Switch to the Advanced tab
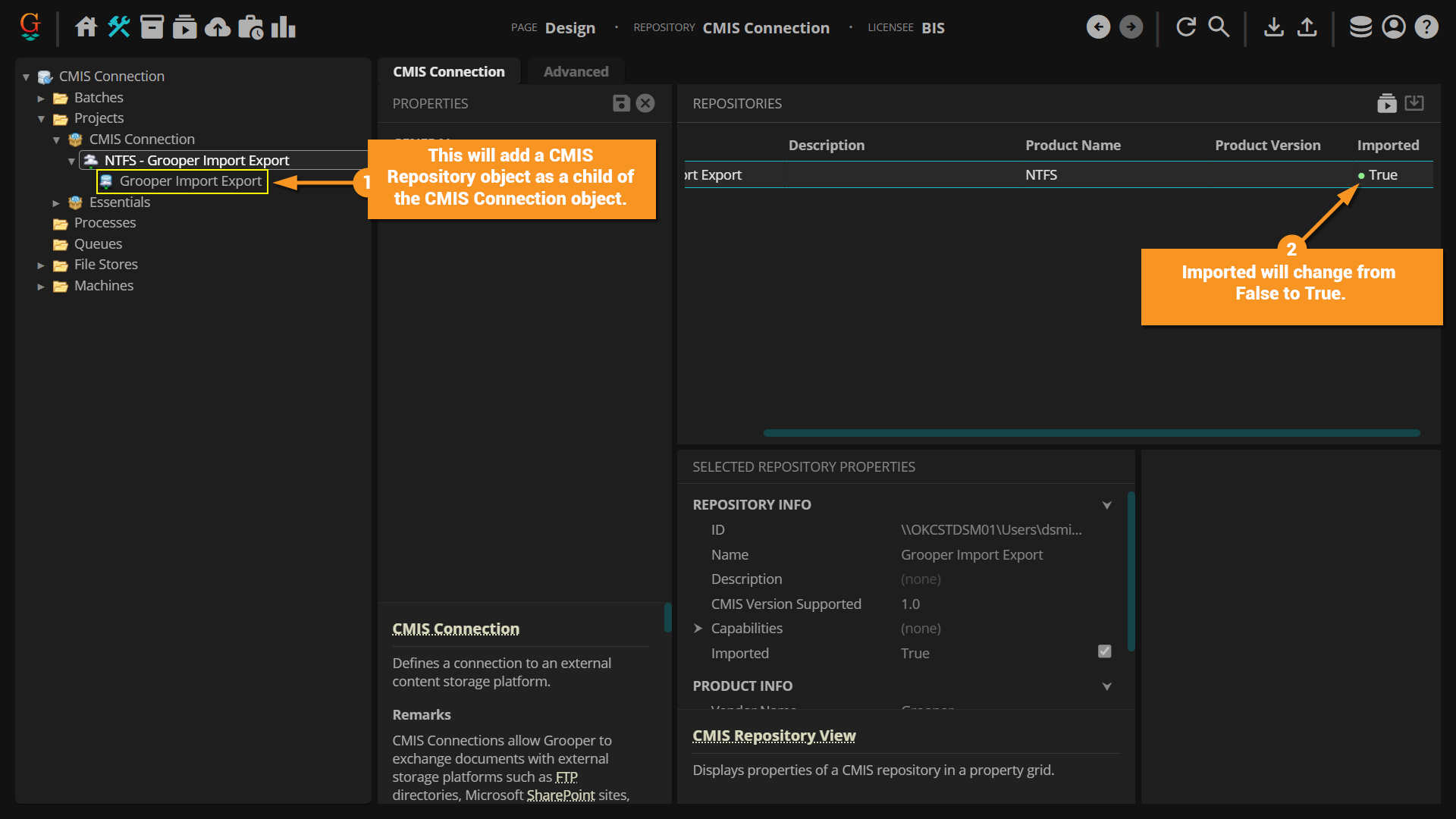 pyautogui.click(x=576, y=71)
